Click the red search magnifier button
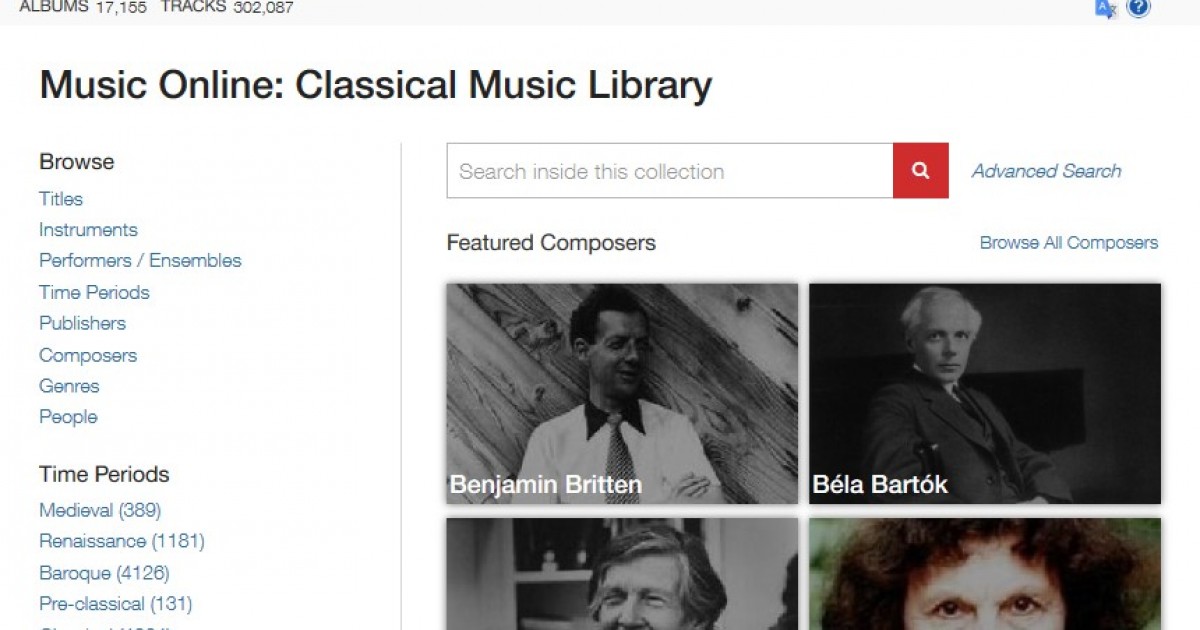Screen dimensions: 1200x630 (920, 171)
